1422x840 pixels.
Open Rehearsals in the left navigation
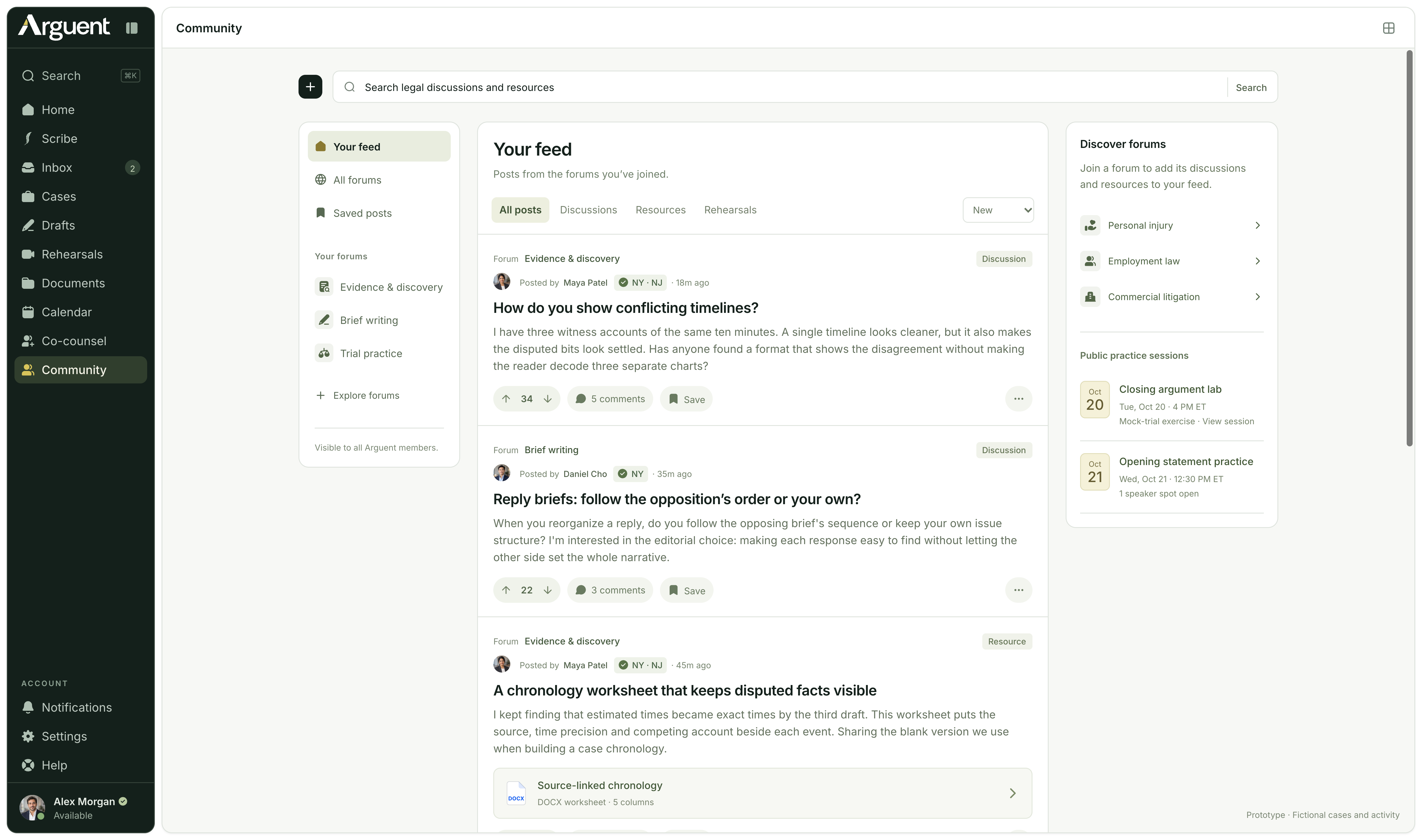coord(81,254)
